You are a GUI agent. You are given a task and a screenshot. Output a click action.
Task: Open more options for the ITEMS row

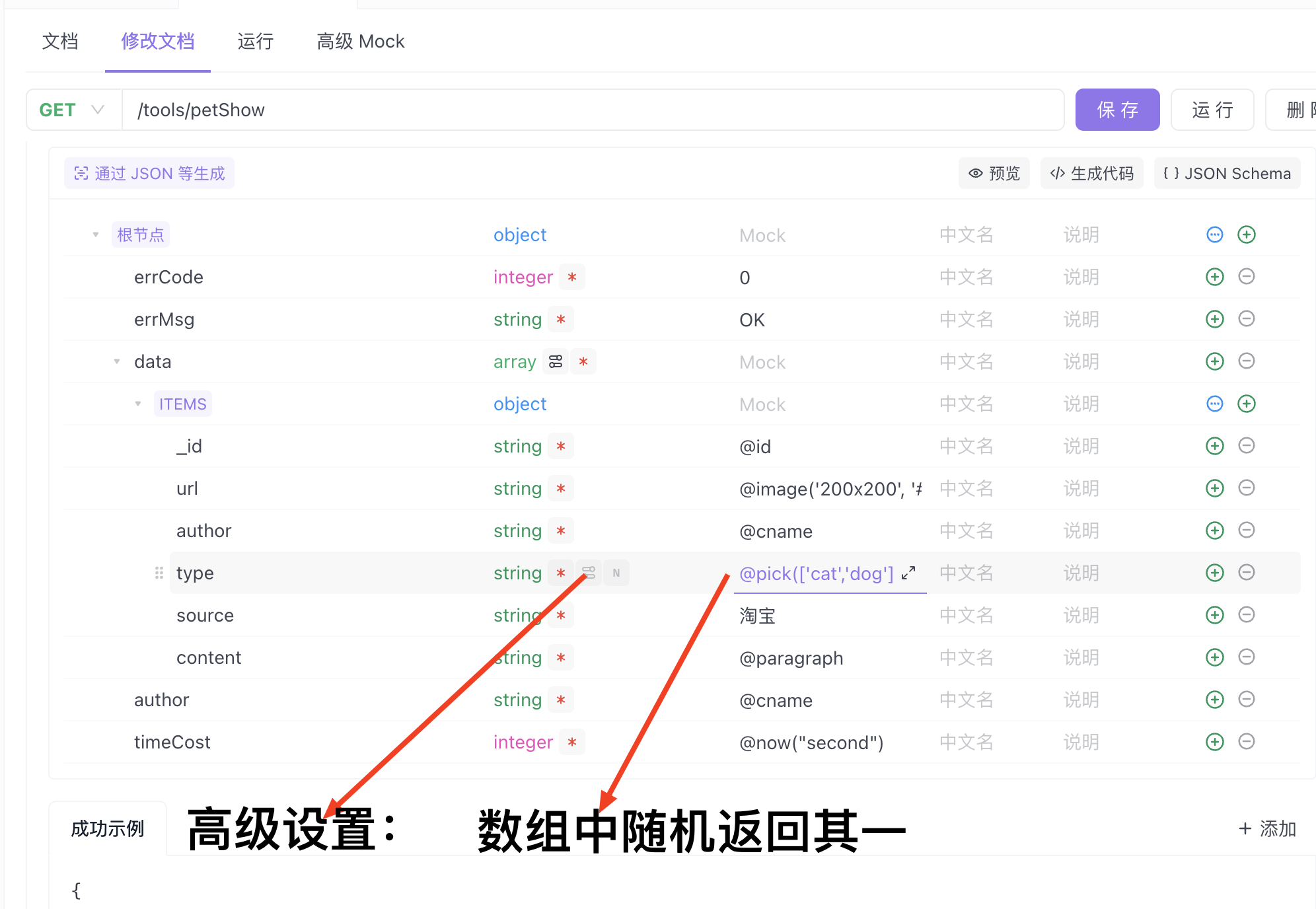1214,404
